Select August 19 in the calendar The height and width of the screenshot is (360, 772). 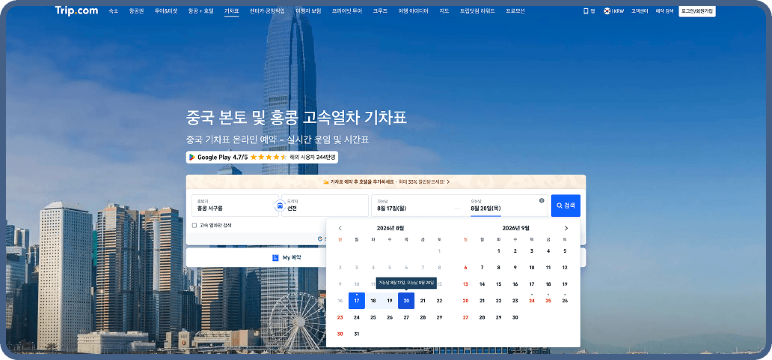pos(389,300)
